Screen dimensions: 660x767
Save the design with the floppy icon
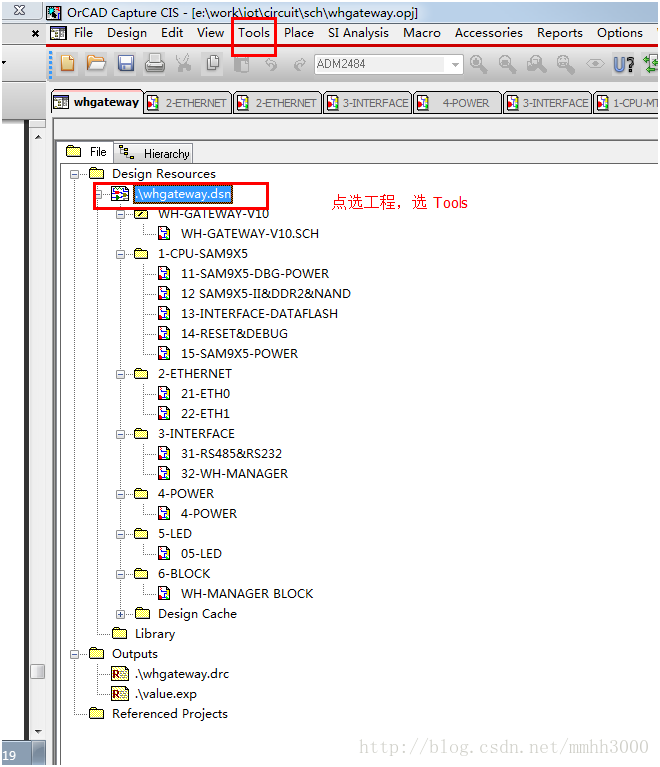(x=126, y=64)
